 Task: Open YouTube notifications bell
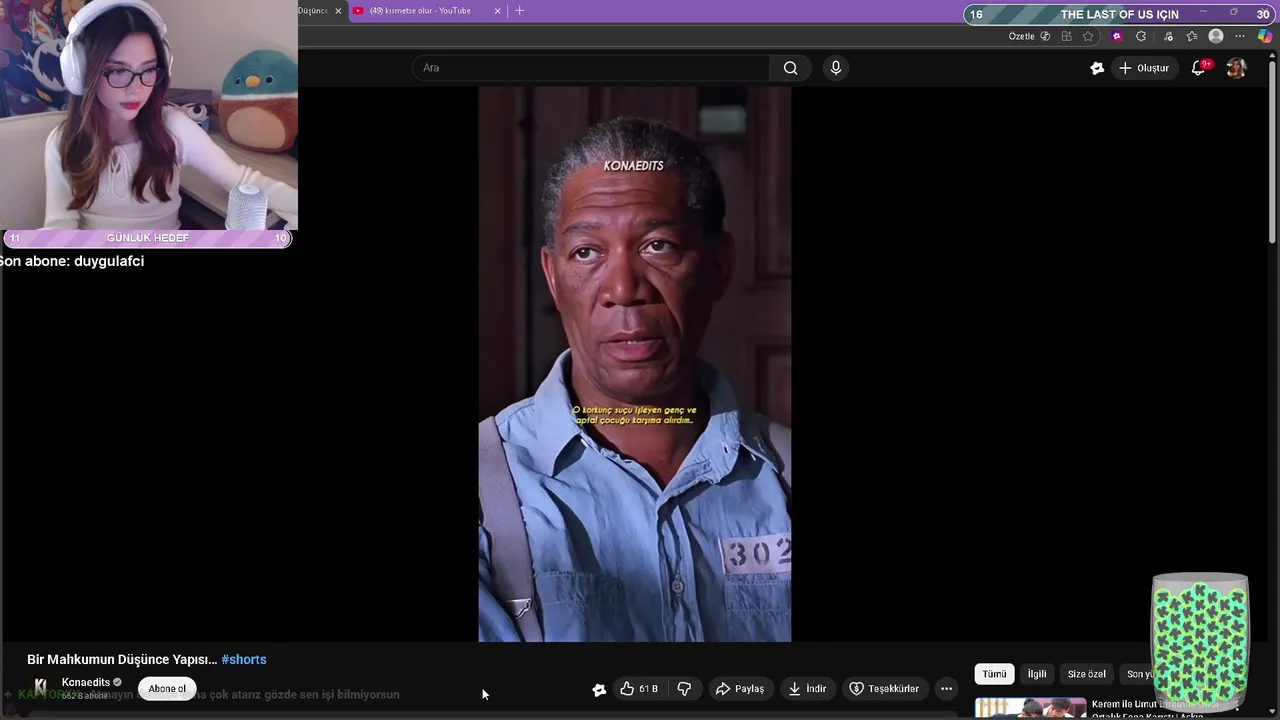[x=1198, y=68]
